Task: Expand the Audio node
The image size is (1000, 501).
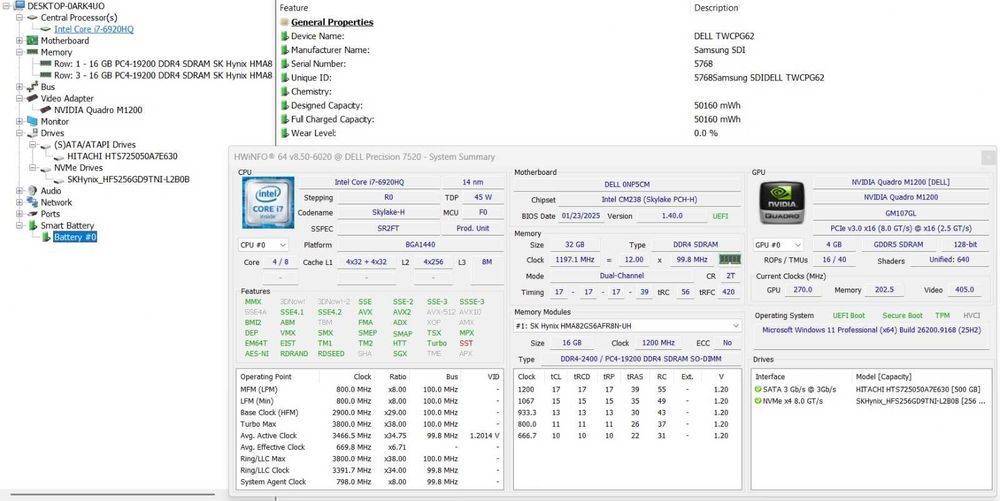Action: tap(19, 191)
